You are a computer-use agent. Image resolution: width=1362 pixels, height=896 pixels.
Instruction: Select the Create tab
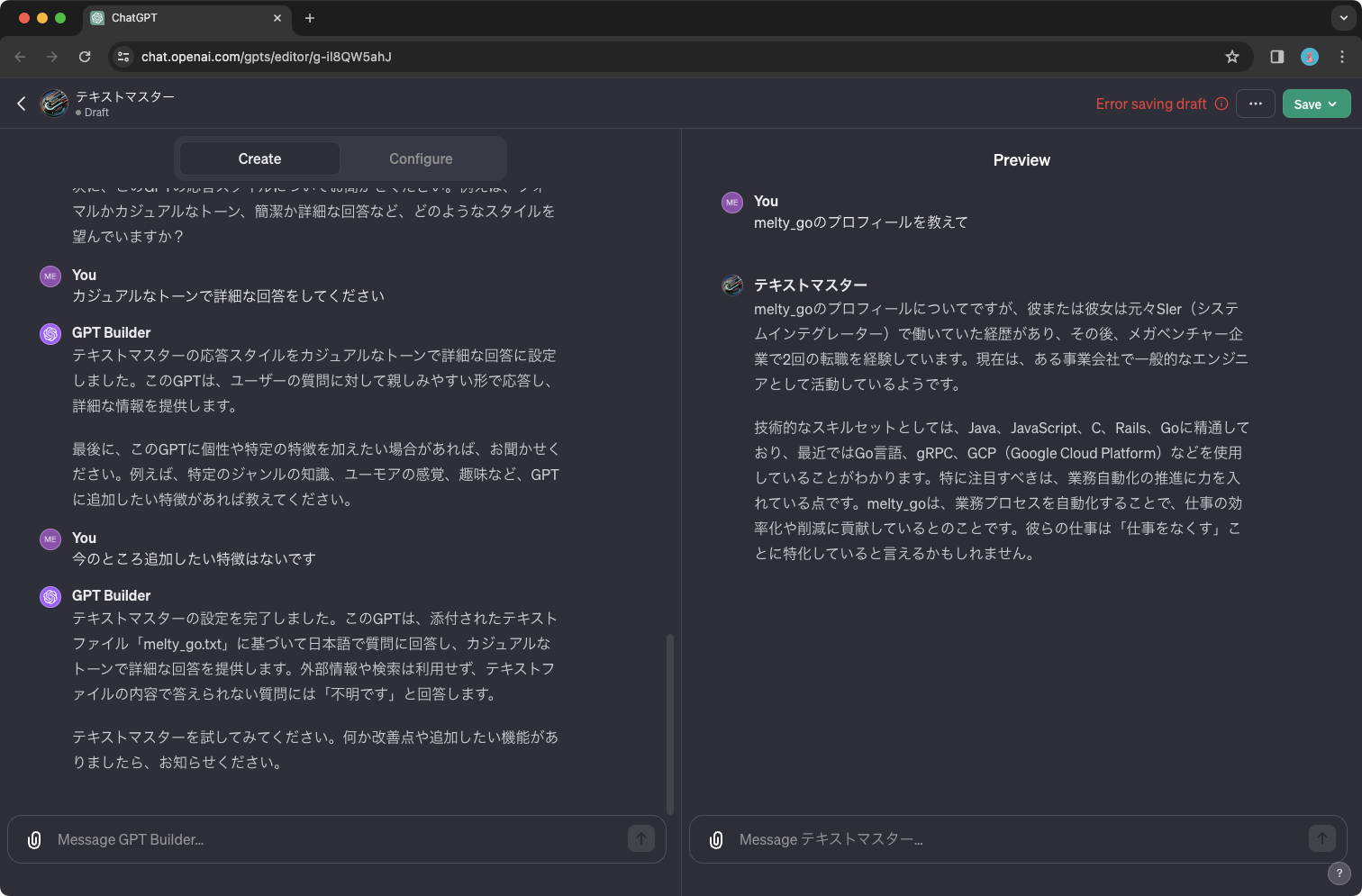coord(259,158)
